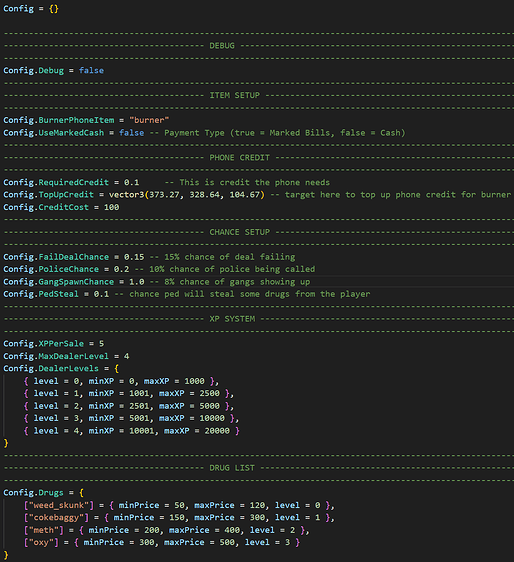The width and height of the screenshot is (514, 562).
Task: Click the vector3 TopUpCredit coordinates
Action: tap(187, 195)
